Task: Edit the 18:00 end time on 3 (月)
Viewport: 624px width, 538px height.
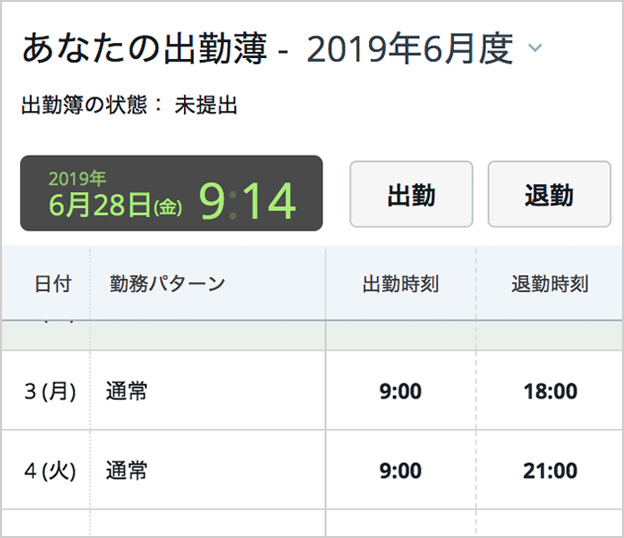Action: click(x=550, y=391)
